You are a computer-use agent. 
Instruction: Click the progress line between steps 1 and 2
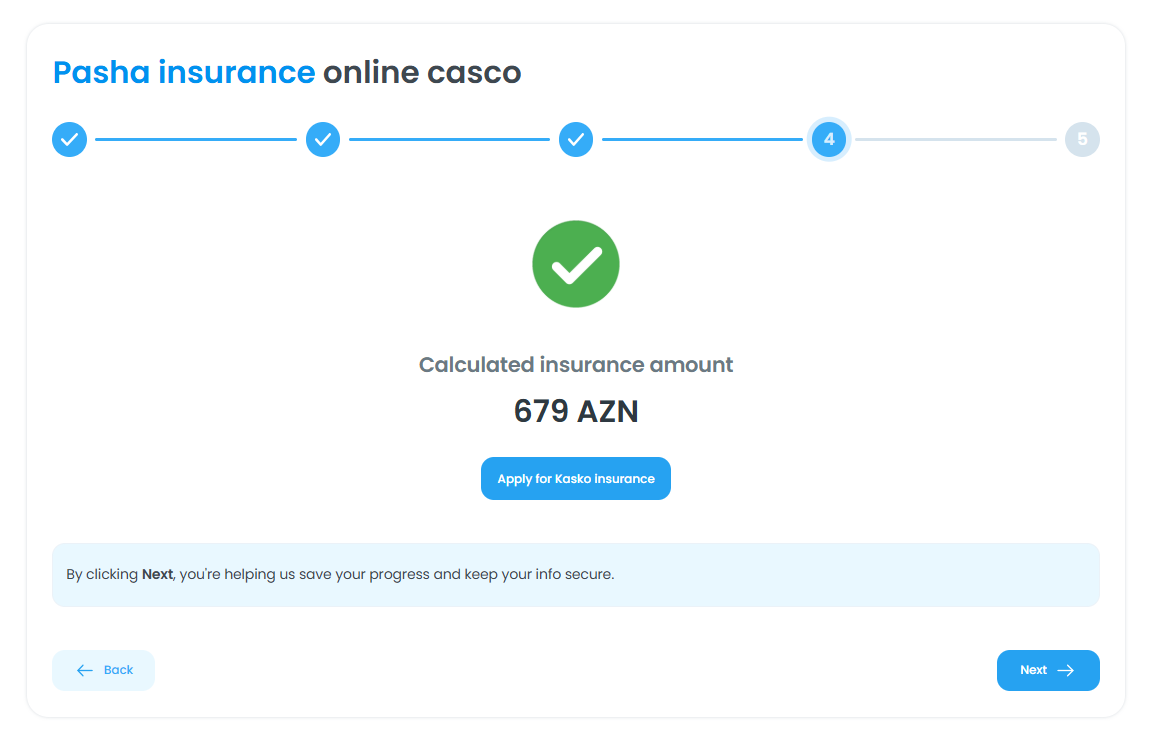[196, 140]
